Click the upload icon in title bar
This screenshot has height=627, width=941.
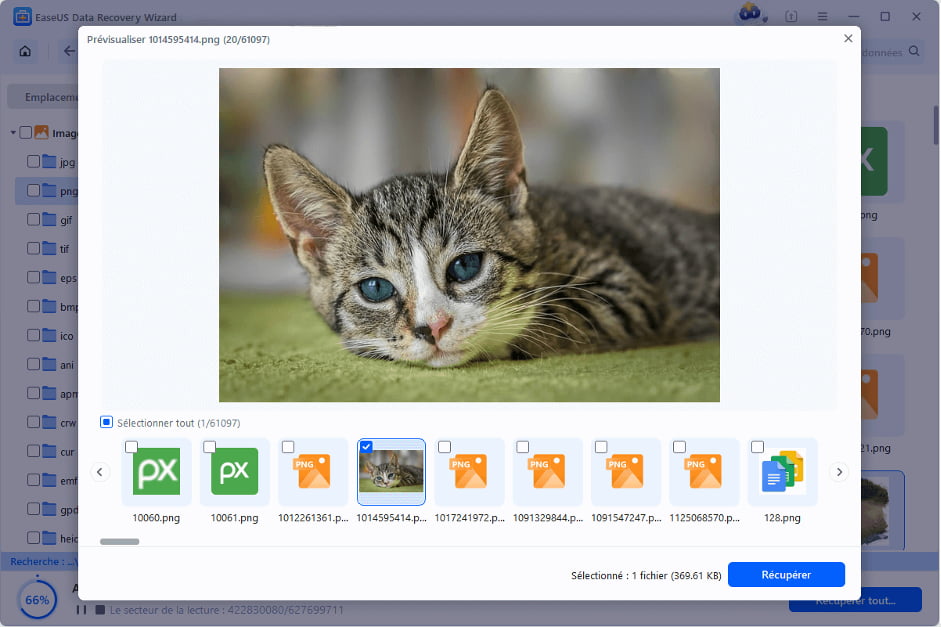(x=791, y=17)
